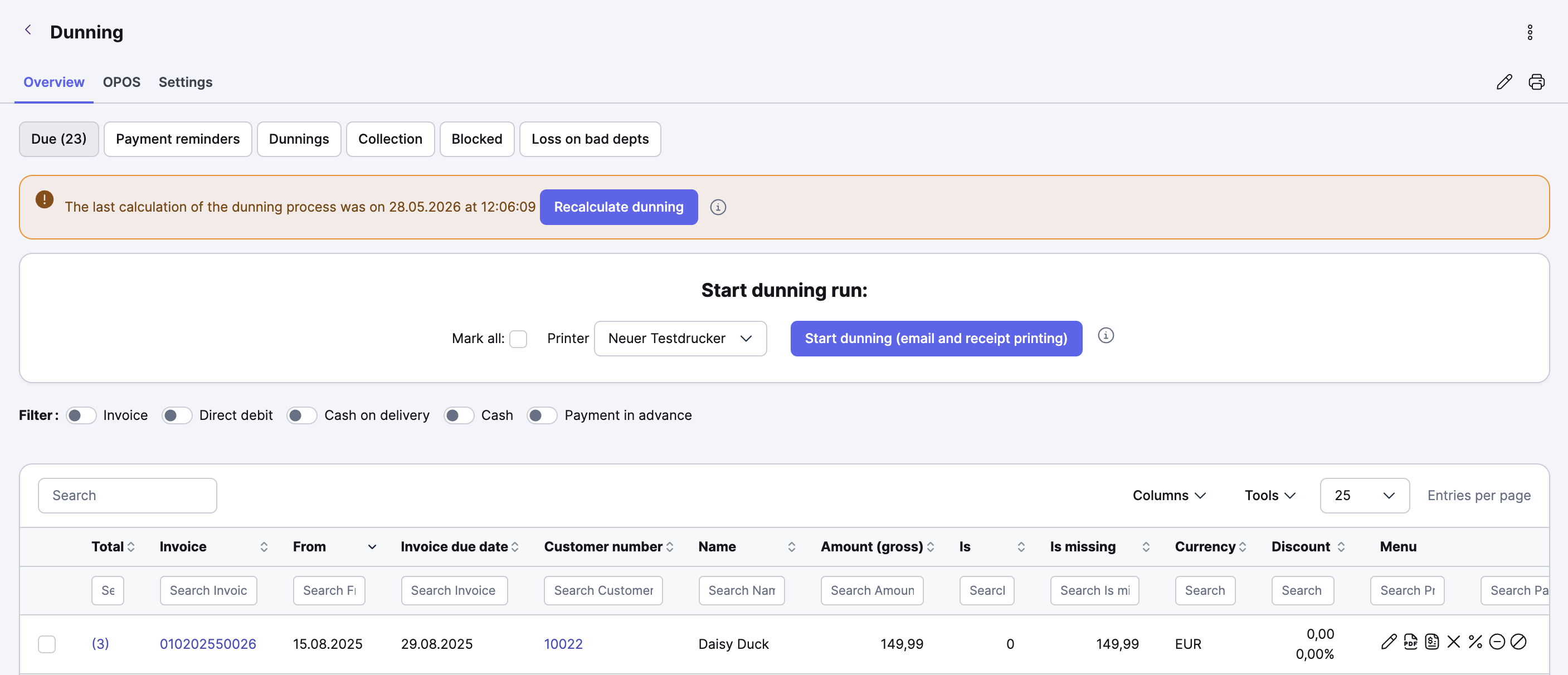The image size is (1568, 675).
Task: Enable the Payment in advance filter
Action: (x=542, y=415)
